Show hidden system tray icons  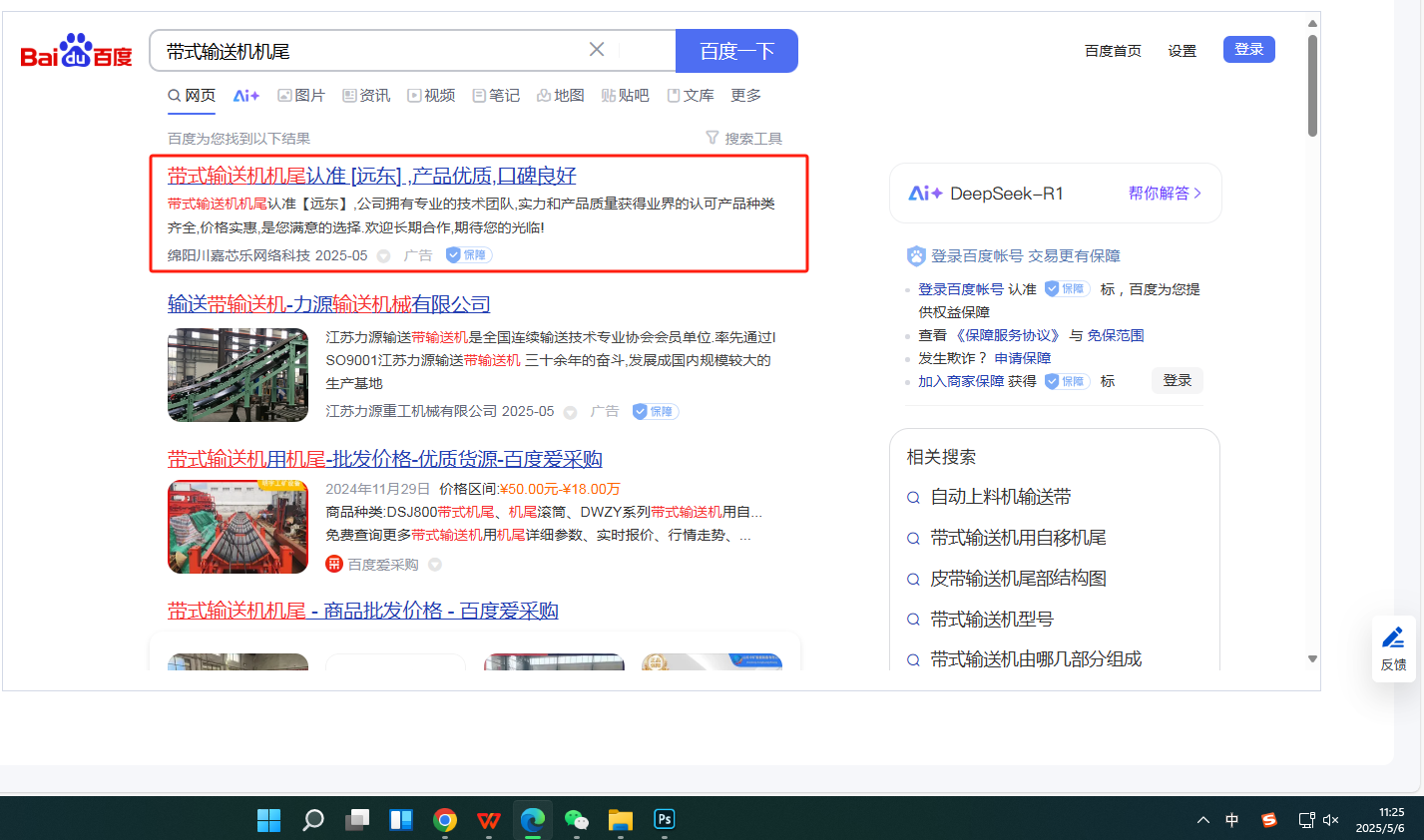(1203, 820)
